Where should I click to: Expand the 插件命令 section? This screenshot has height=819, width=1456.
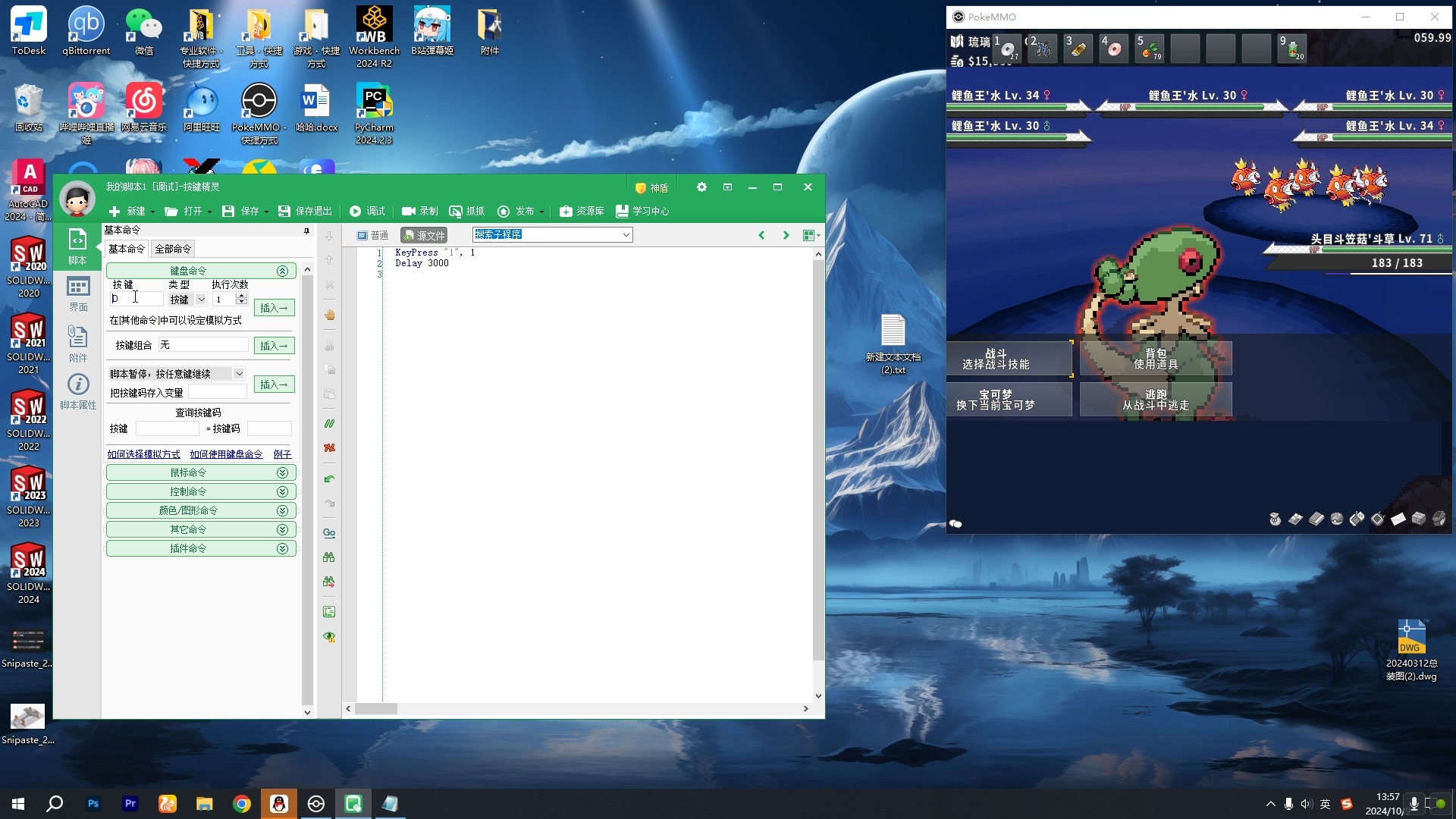282,548
